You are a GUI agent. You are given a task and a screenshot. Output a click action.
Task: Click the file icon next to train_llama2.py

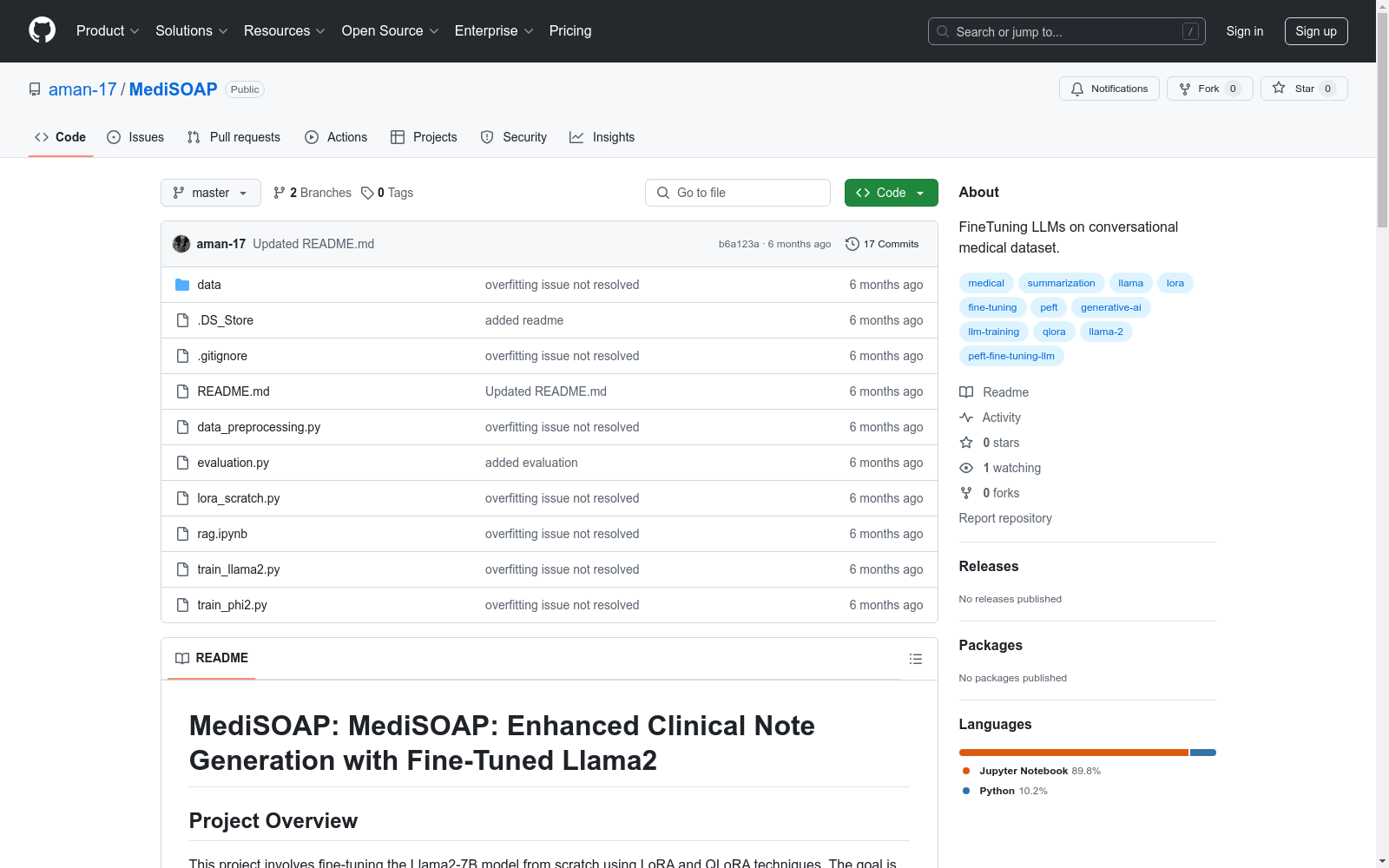point(182,569)
